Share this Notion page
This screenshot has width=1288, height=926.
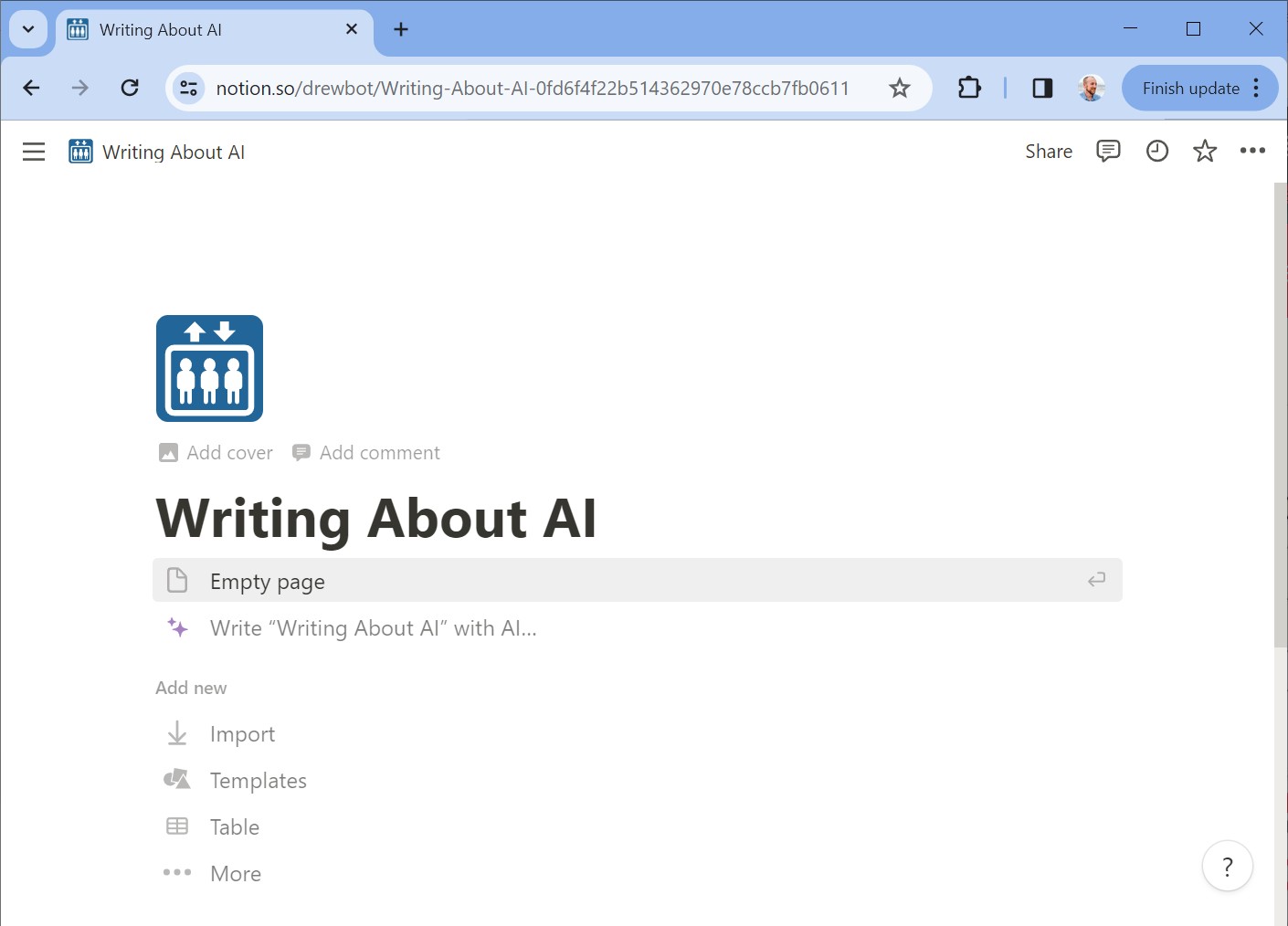[1048, 151]
